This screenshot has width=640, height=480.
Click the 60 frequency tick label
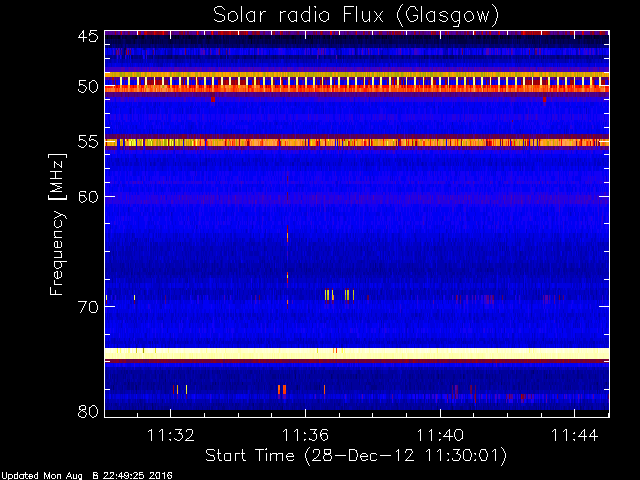(x=88, y=196)
